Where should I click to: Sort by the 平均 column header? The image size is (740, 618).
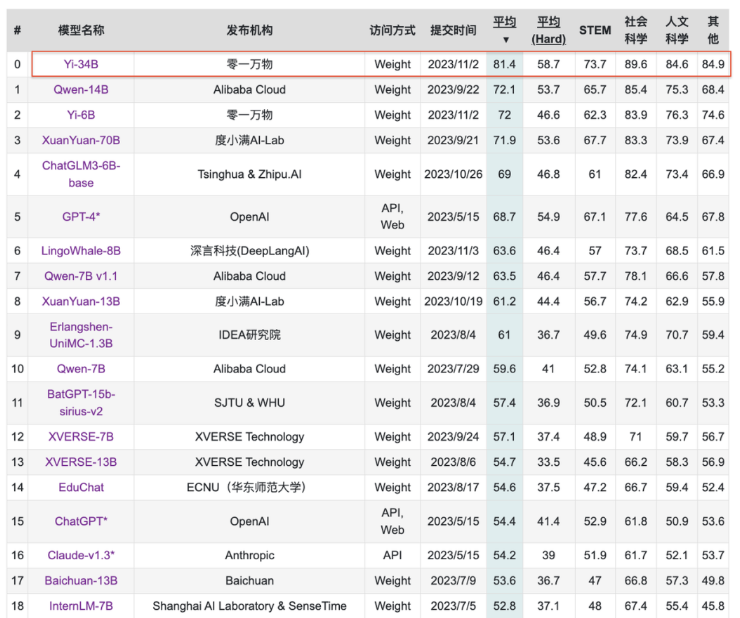[x=505, y=22]
